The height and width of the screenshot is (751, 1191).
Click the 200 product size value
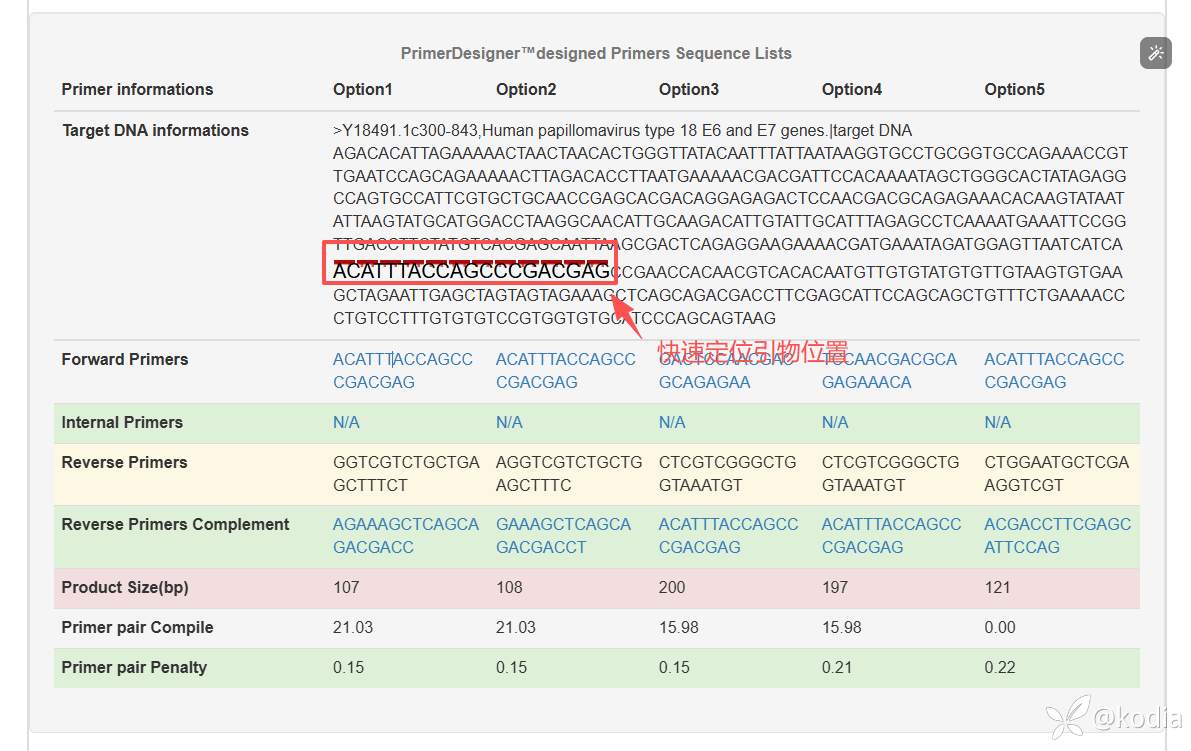click(x=672, y=587)
